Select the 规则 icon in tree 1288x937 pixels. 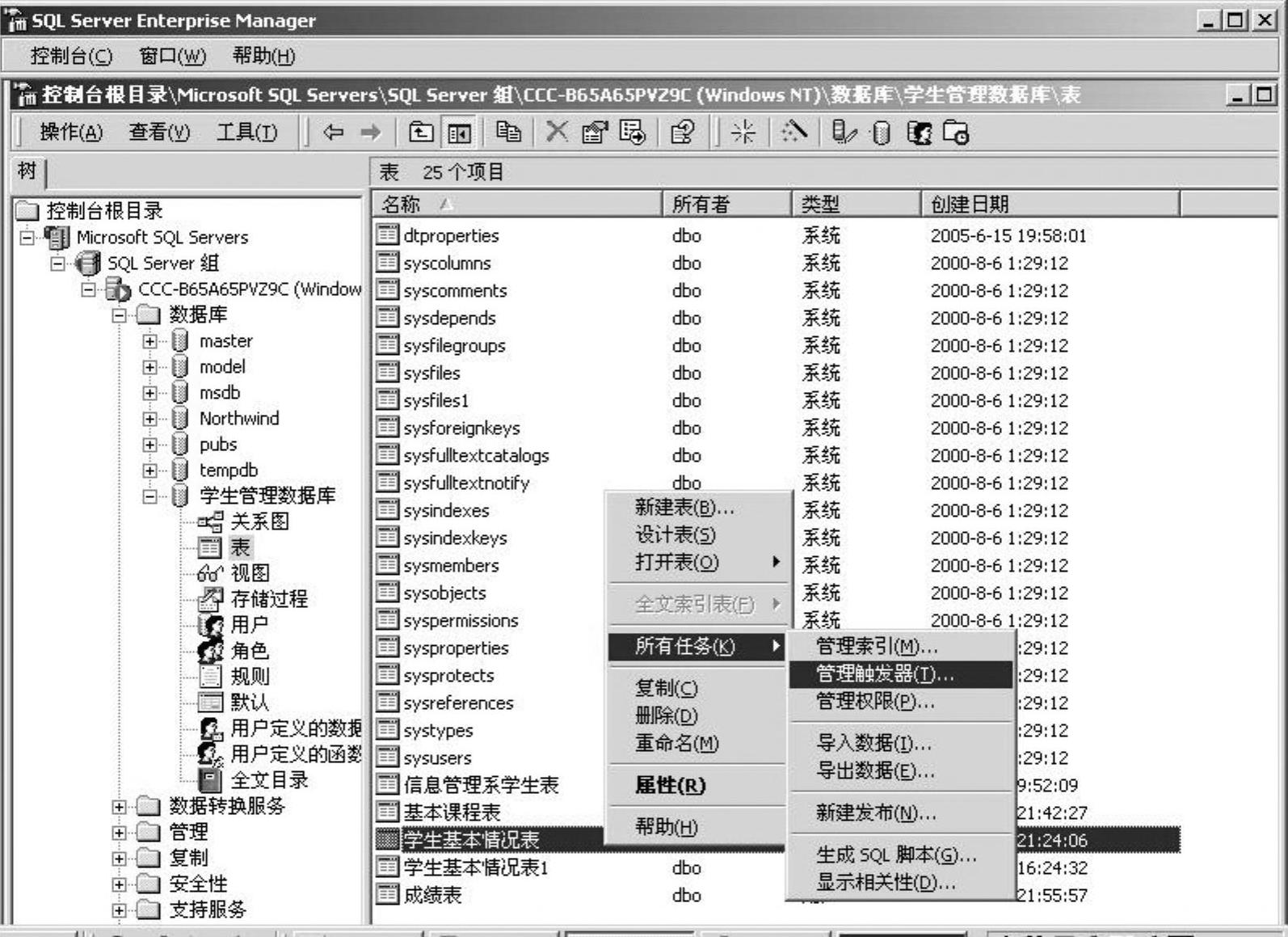[211, 677]
